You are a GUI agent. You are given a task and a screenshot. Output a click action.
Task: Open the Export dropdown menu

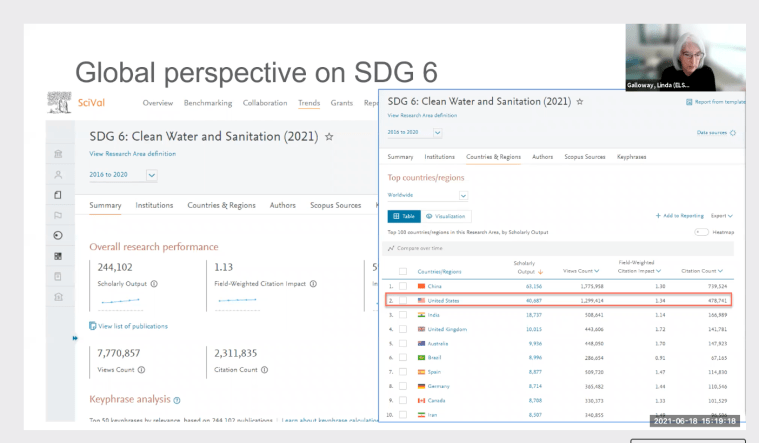722,216
